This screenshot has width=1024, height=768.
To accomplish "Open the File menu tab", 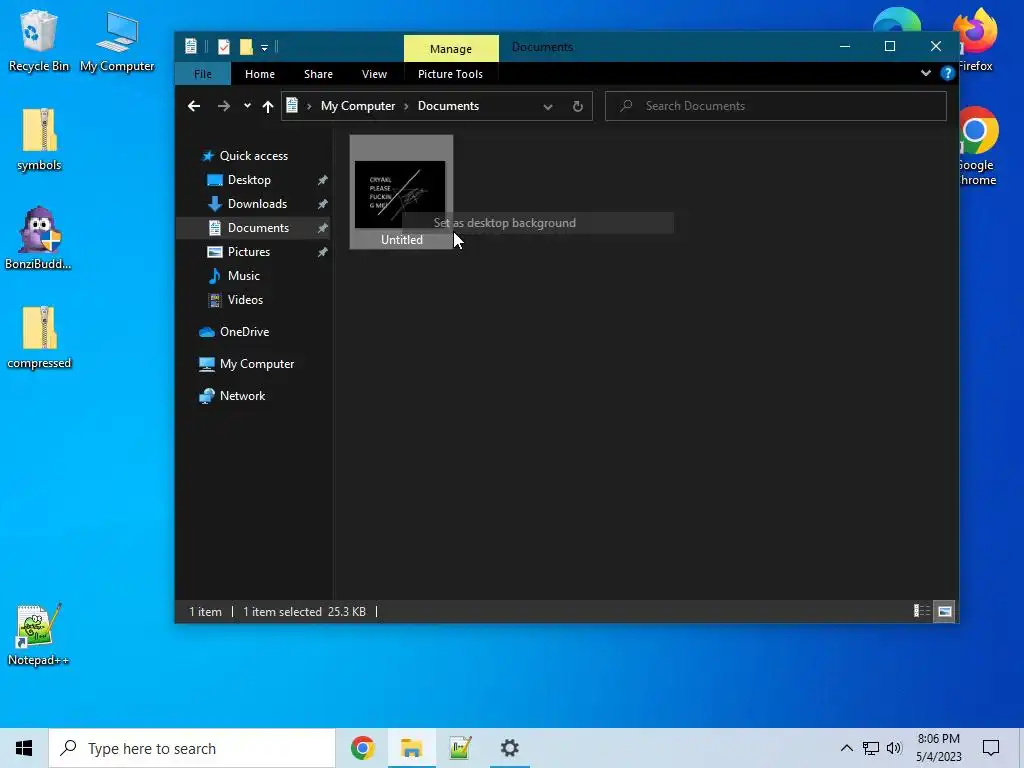I will point(202,74).
